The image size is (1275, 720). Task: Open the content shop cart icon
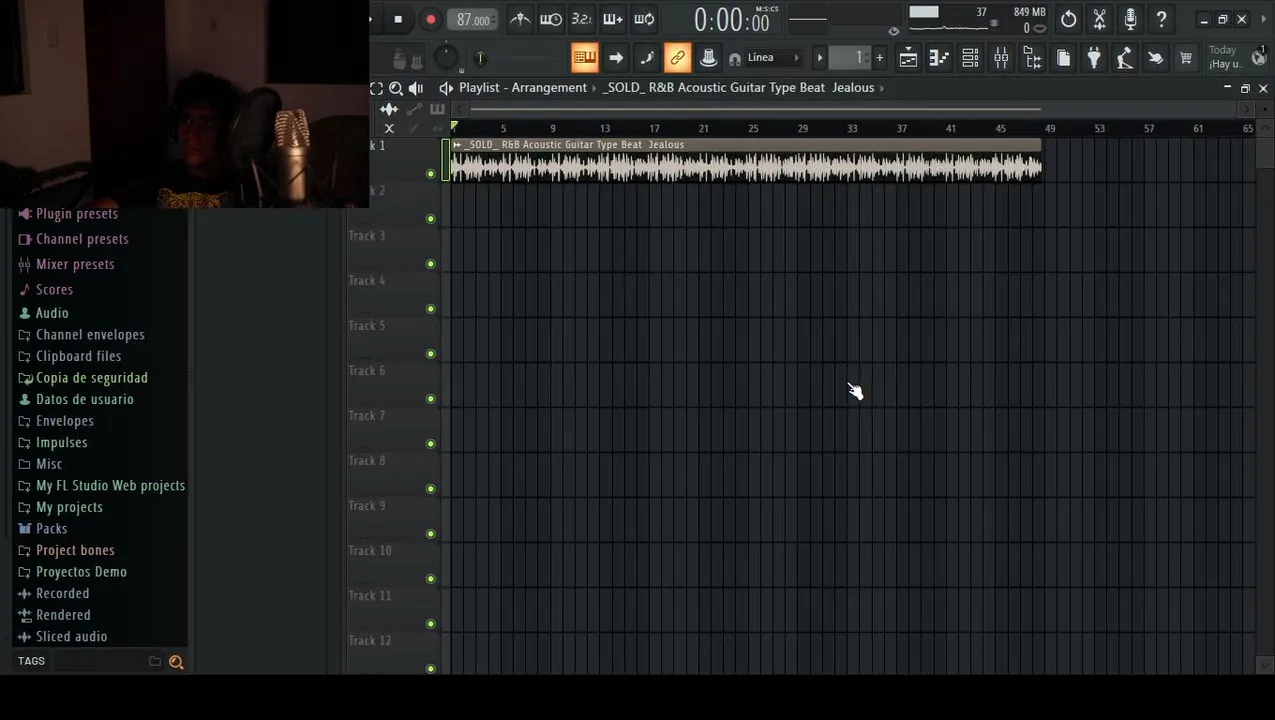pos(1186,59)
